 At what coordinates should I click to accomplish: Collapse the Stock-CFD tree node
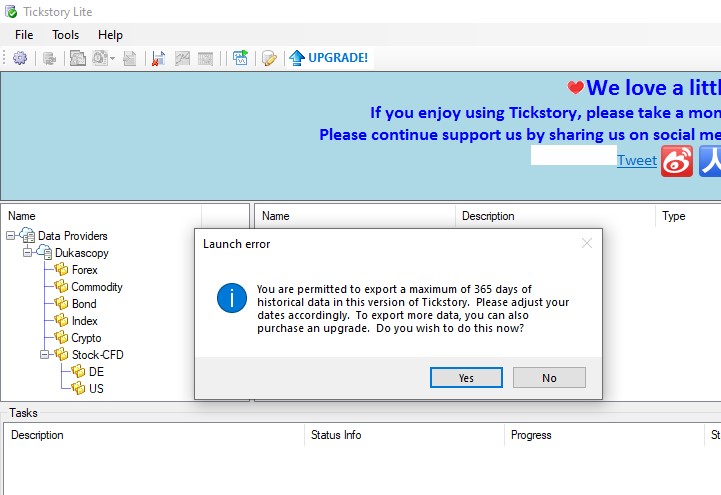click(45, 354)
